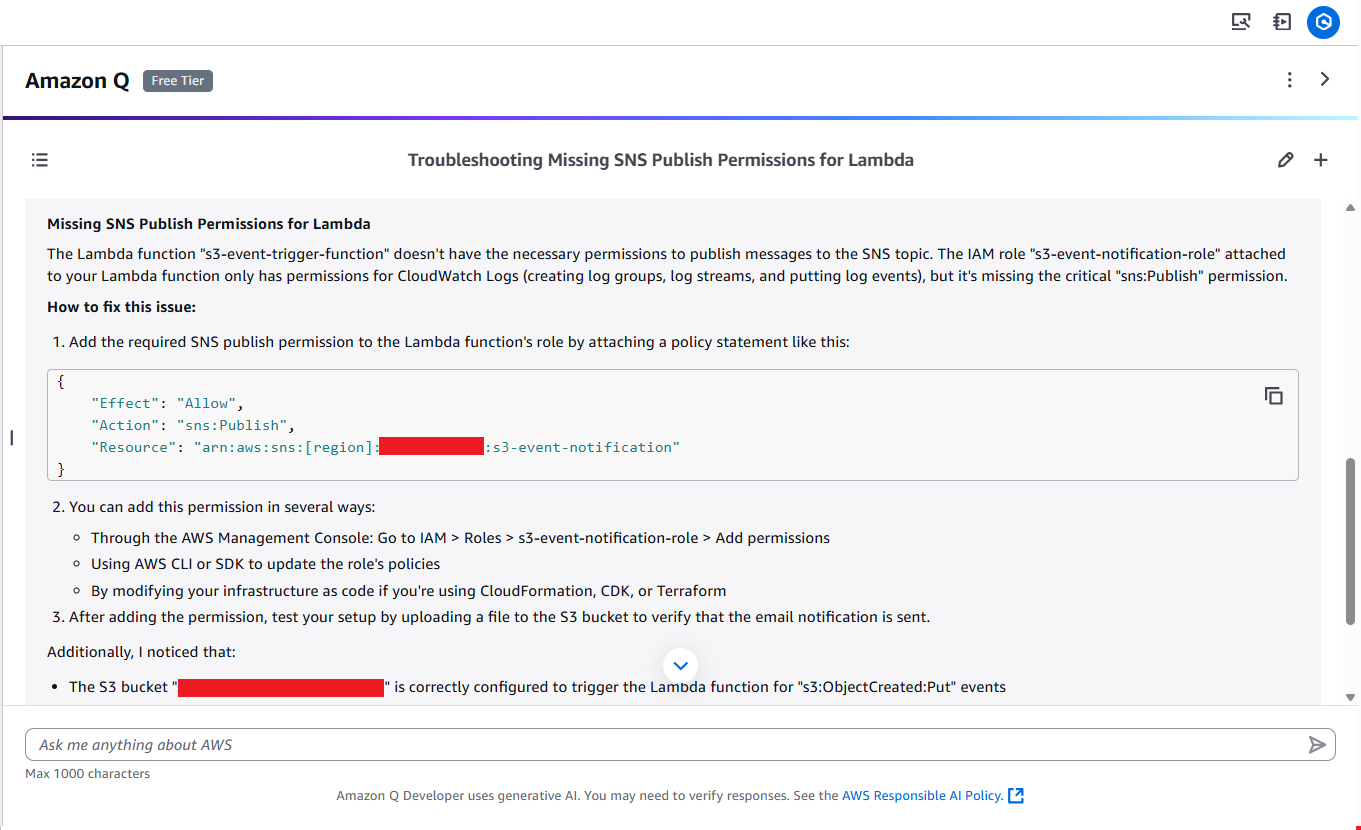Click the chat scrollbar thumb

(1351, 541)
